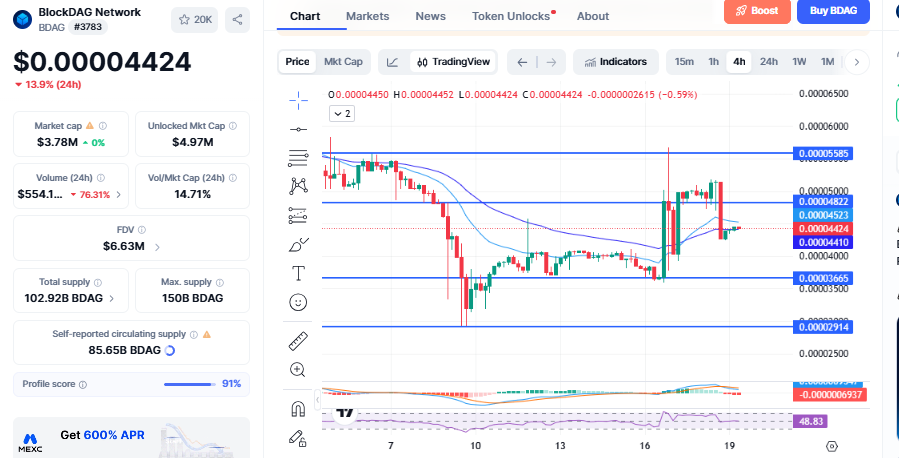Switch chart to Price view
This screenshot has width=899, height=458.
(298, 62)
